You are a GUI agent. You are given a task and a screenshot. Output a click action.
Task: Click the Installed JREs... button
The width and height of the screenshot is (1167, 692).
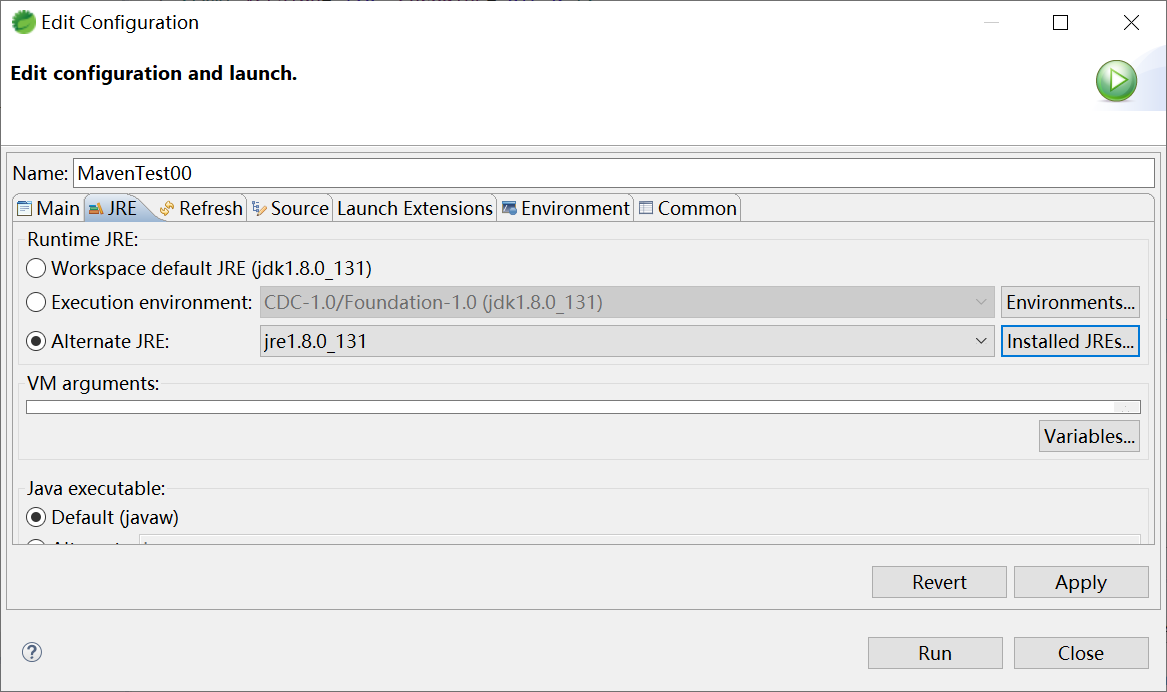click(1070, 341)
